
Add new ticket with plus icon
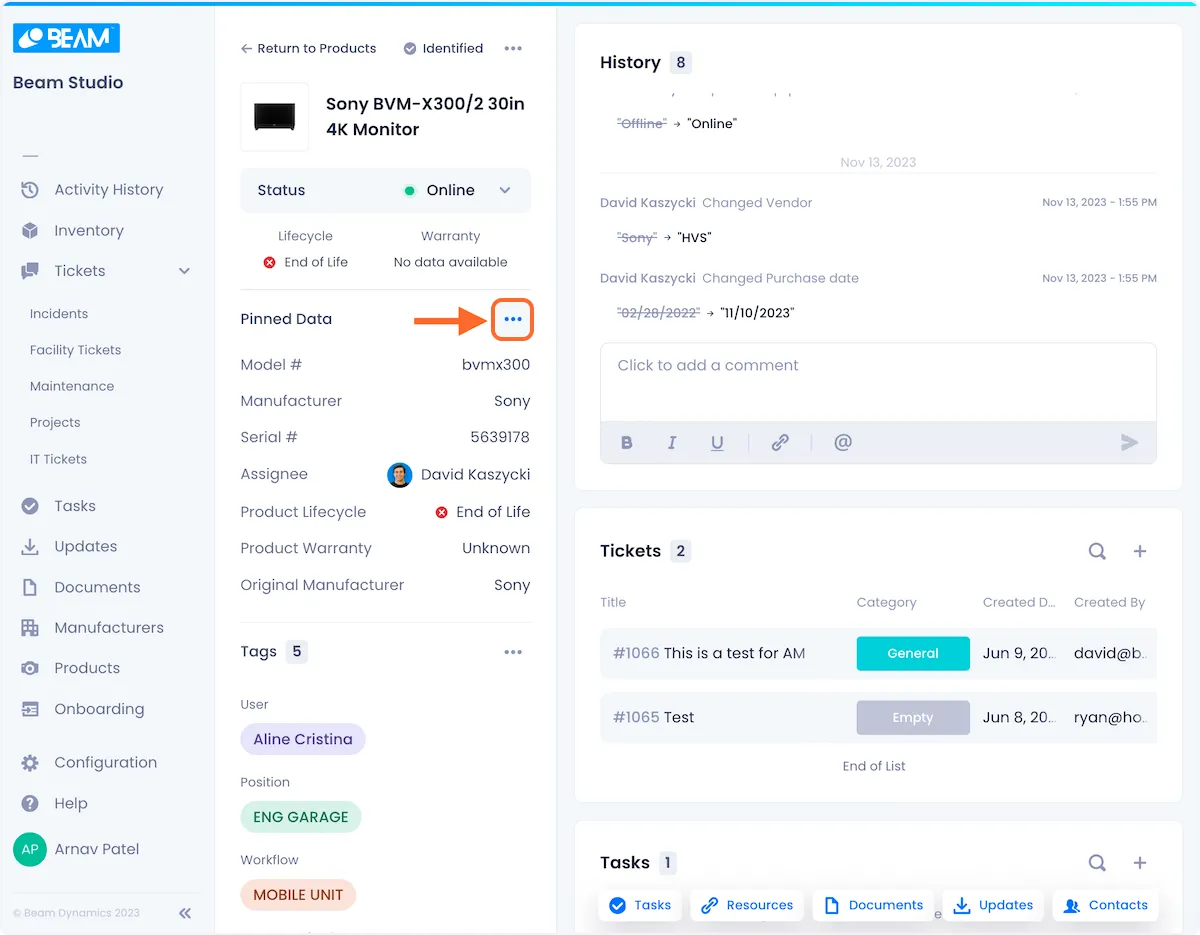click(1139, 551)
